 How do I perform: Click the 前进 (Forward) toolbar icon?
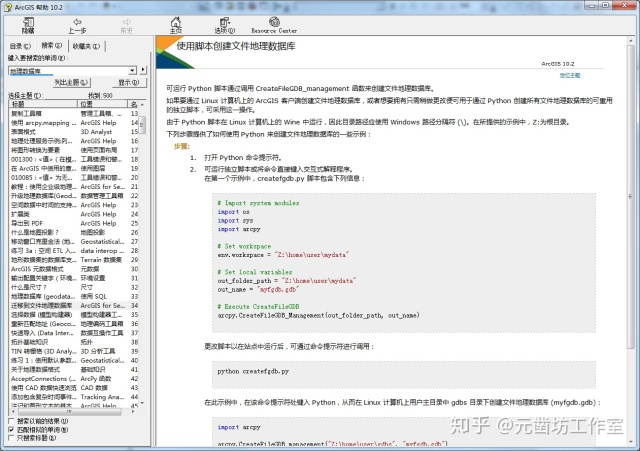[x=127, y=26]
